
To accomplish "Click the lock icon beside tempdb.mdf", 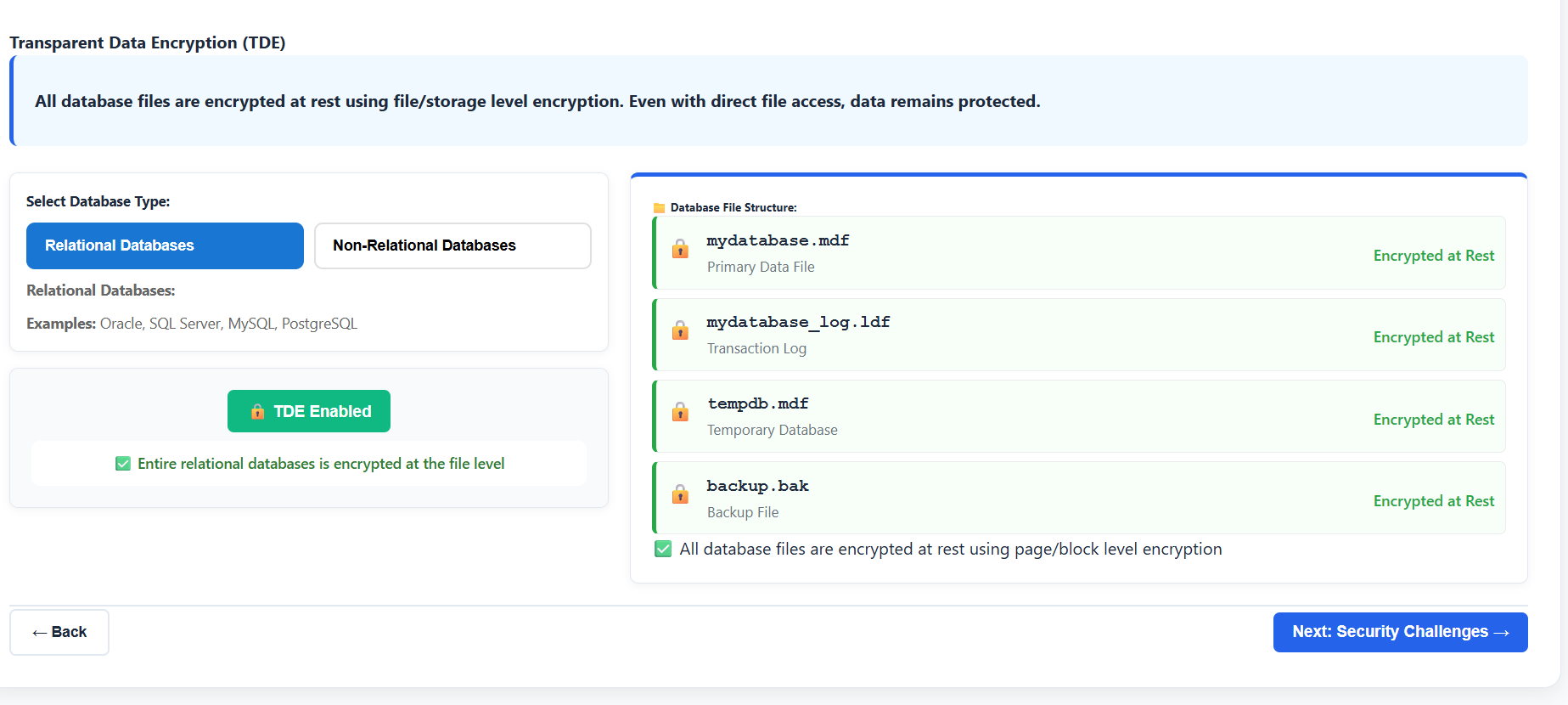I will pyautogui.click(x=680, y=412).
